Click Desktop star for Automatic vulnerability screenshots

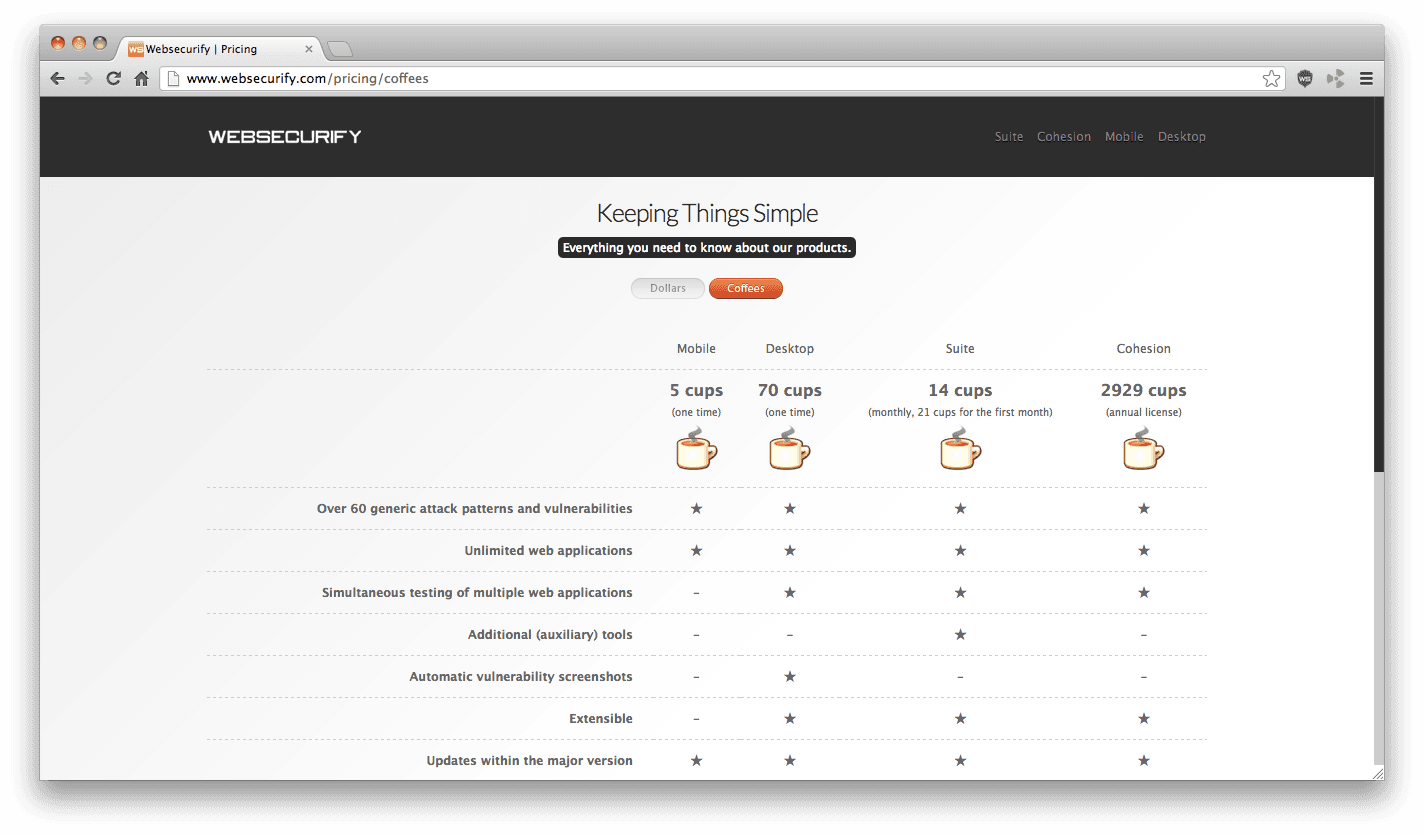(x=789, y=677)
